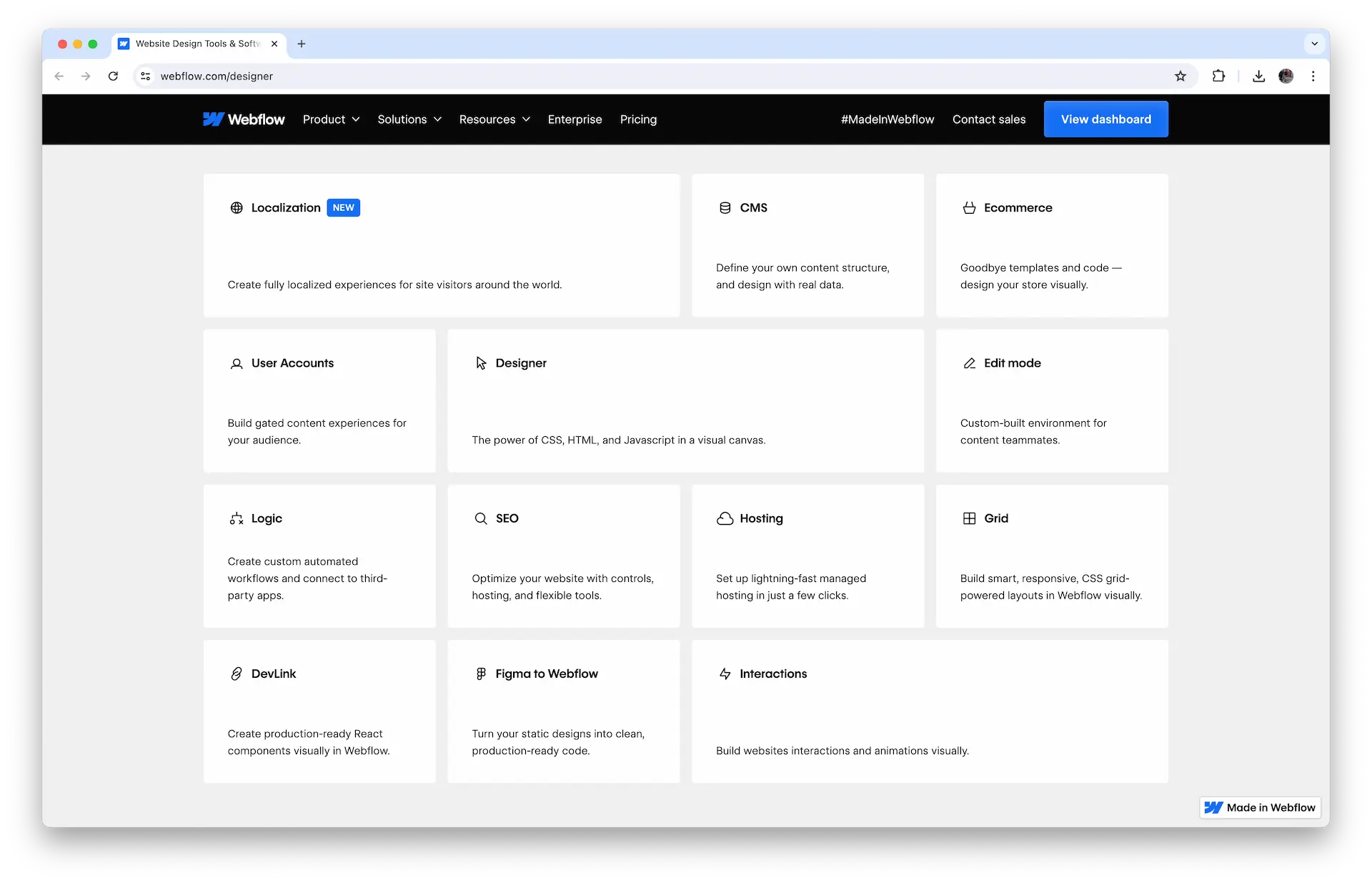Open Chrome three-dot menu
The width and height of the screenshot is (1372, 883).
[x=1313, y=76]
